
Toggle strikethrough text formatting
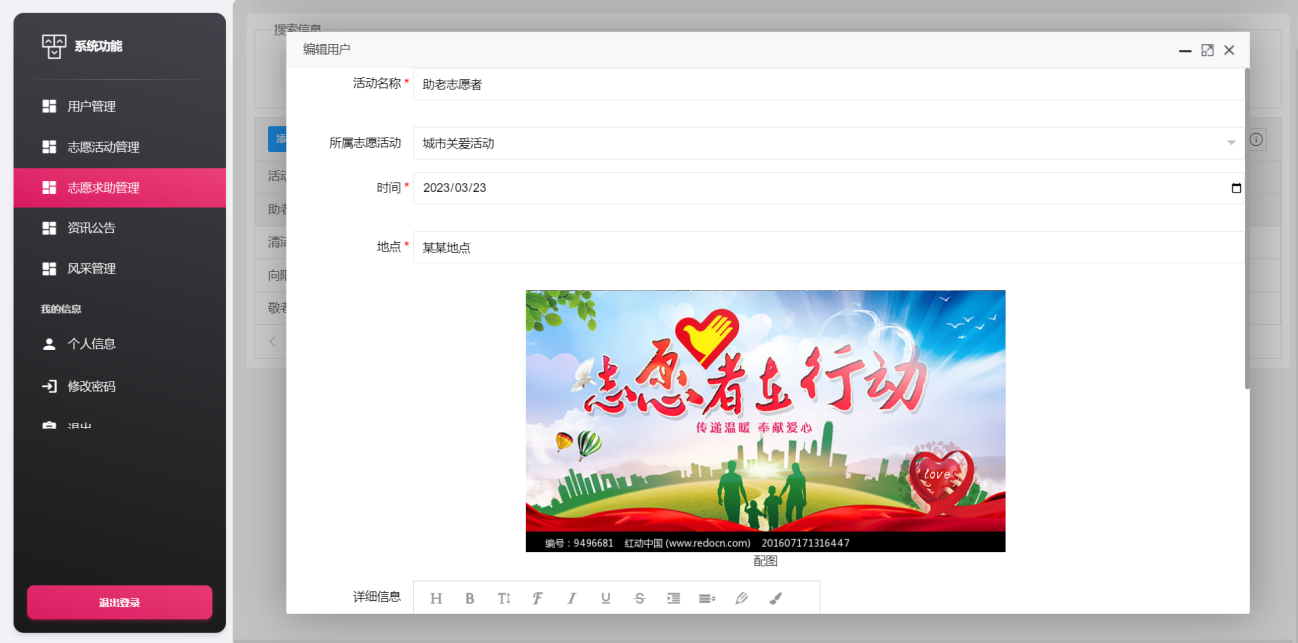click(x=640, y=598)
